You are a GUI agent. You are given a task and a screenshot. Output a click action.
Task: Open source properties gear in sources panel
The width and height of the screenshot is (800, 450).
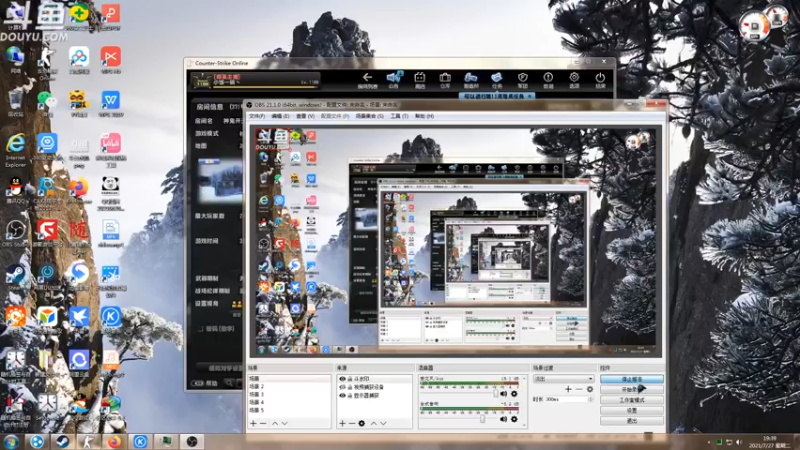pos(362,423)
